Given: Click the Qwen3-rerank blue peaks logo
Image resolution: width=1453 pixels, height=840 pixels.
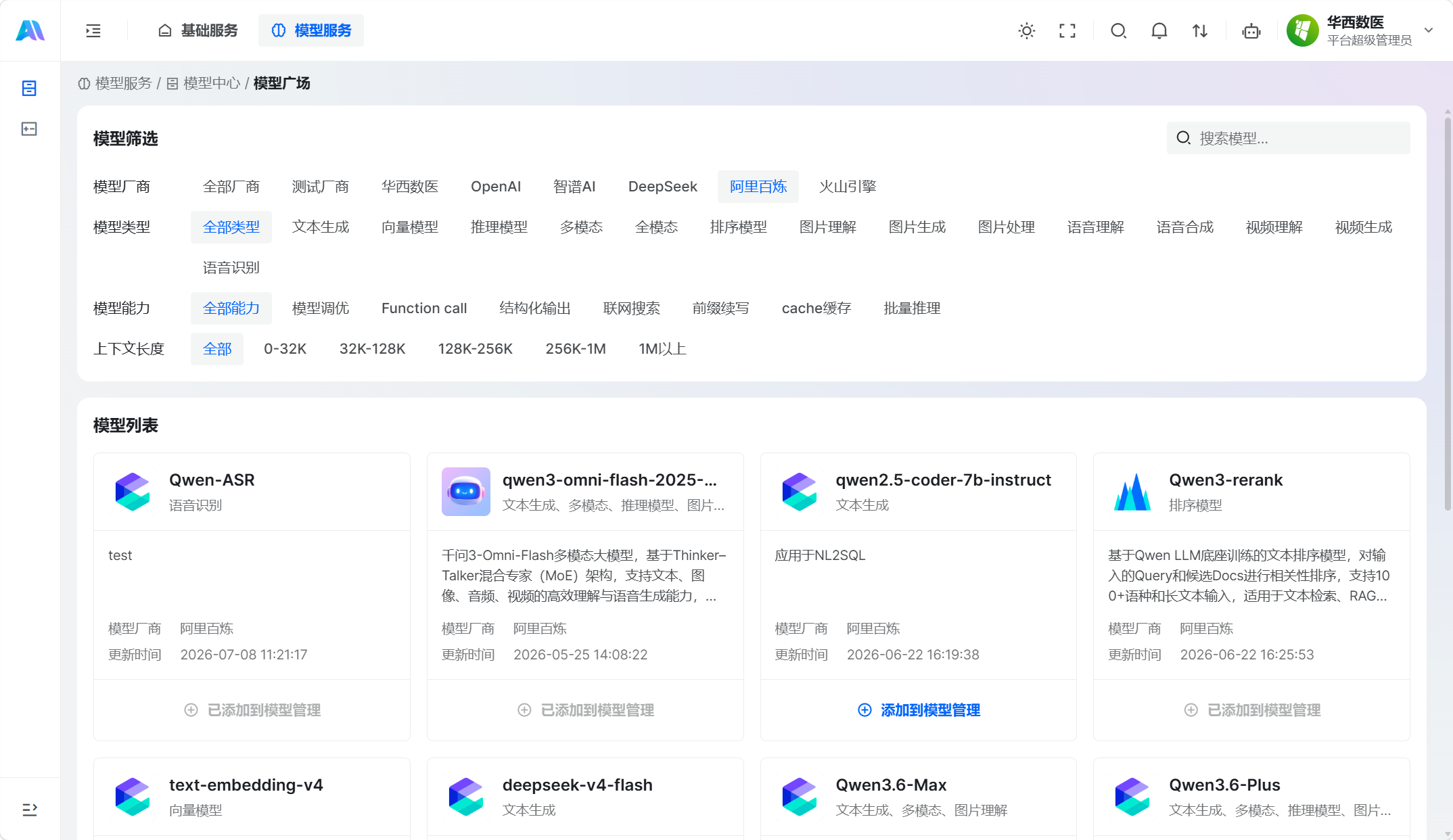Looking at the screenshot, I should pos(1132,492).
